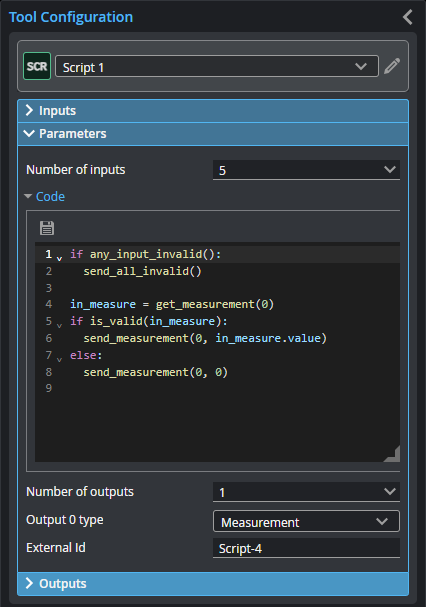Open the Script 1 tool selector dropdown
Viewport: 426px width, 607px height.
[217, 66]
